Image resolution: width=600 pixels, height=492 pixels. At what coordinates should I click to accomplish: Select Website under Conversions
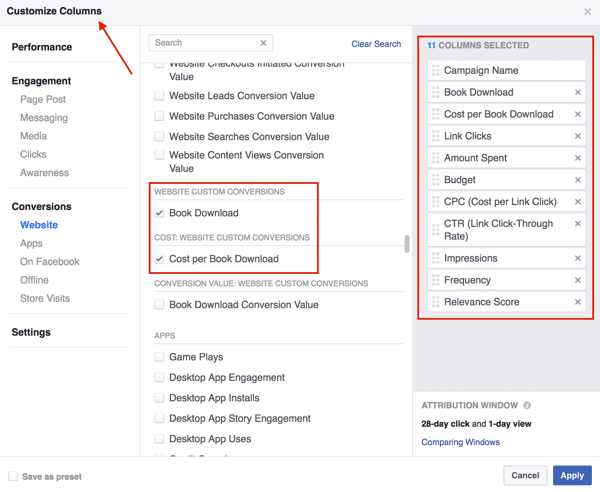coord(39,225)
